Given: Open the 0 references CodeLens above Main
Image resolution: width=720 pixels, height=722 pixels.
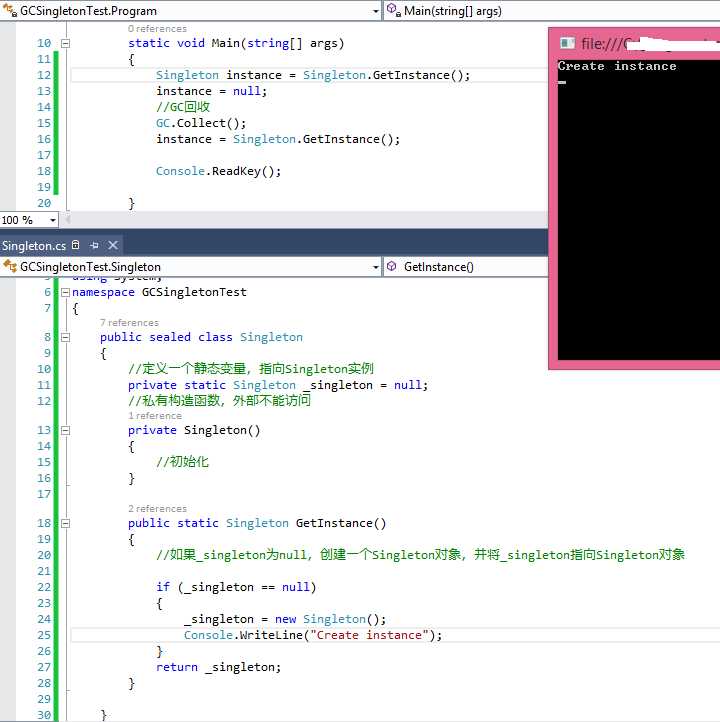Looking at the screenshot, I should pos(157,29).
